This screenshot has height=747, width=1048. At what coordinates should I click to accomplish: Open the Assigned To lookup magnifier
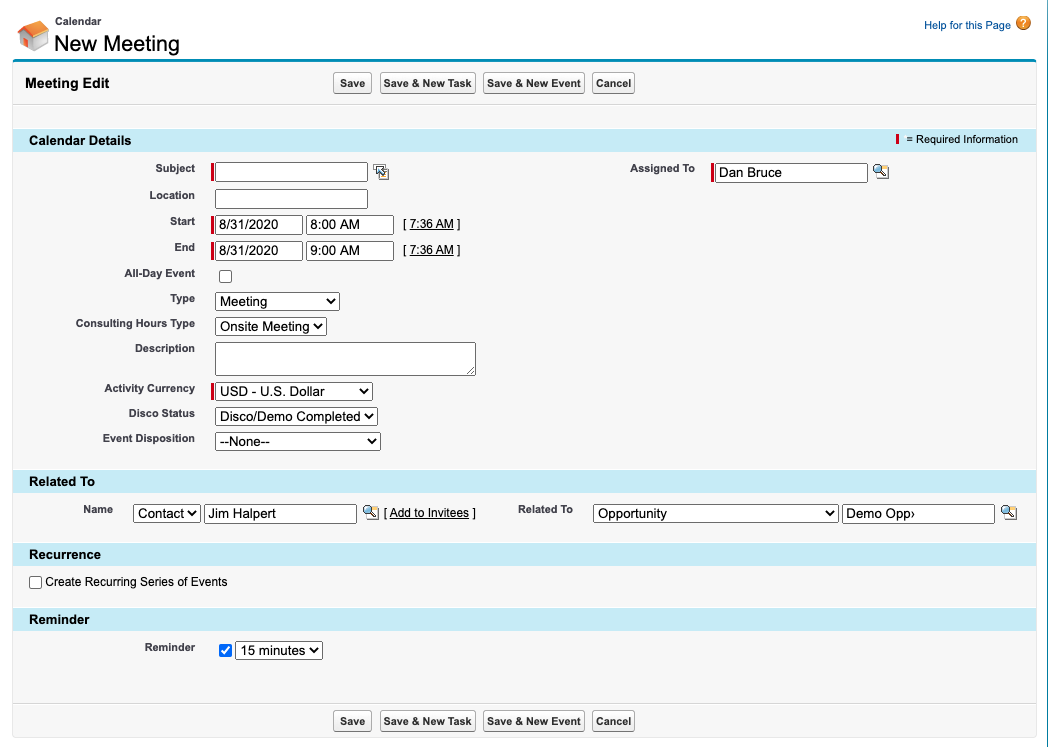[881, 171]
